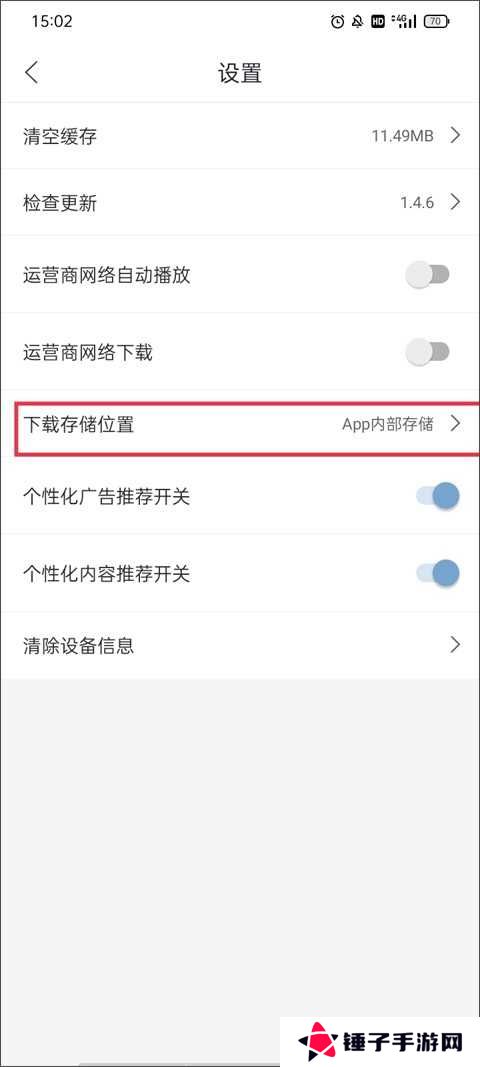Open chevron next to 11.49MB cache
The image size is (480, 1067).
coord(455,135)
